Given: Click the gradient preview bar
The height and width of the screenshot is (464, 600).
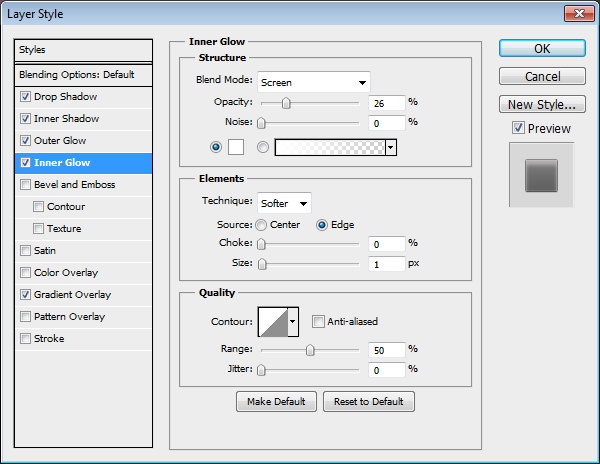Looking at the screenshot, I should pyautogui.click(x=328, y=147).
